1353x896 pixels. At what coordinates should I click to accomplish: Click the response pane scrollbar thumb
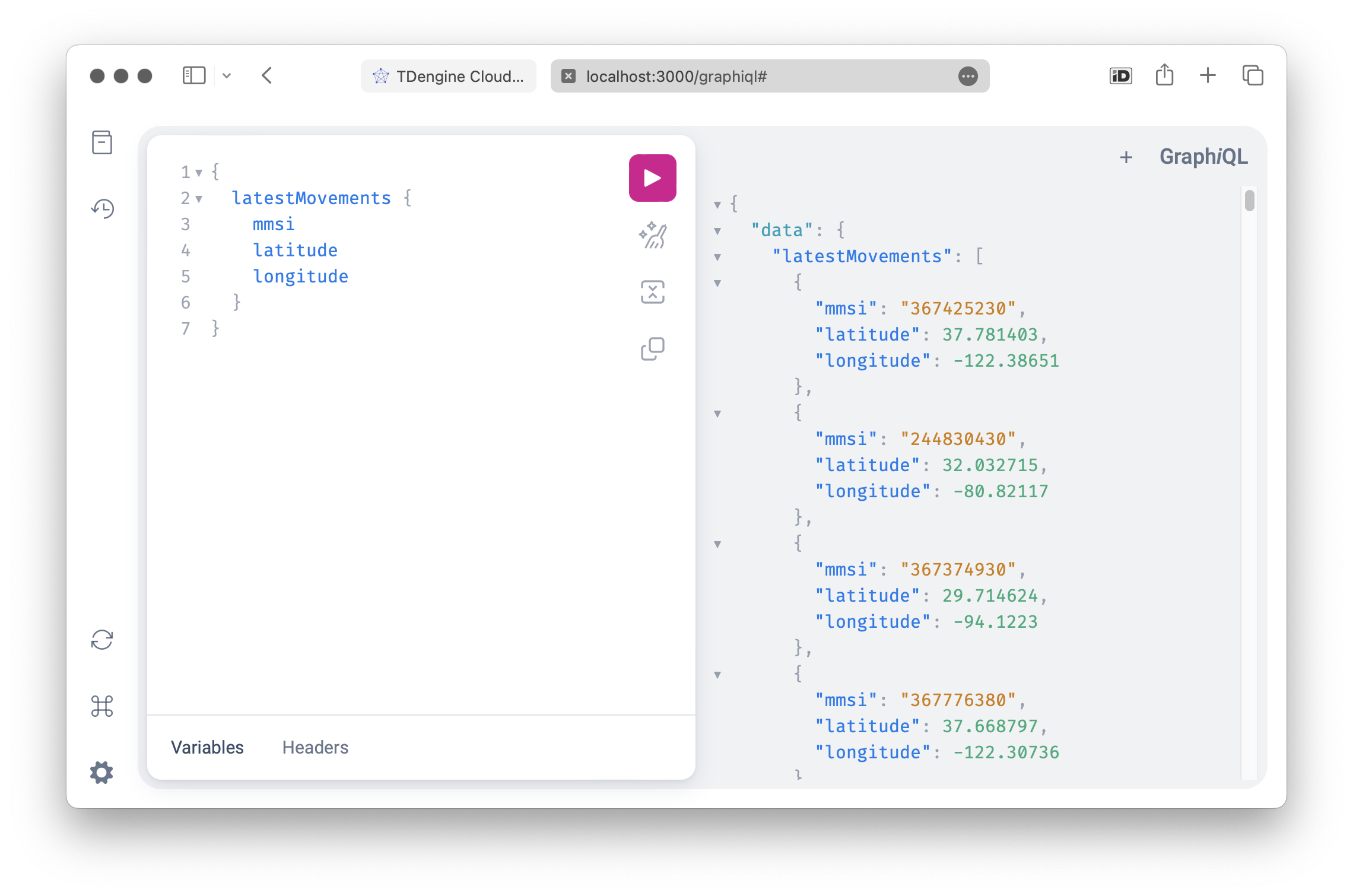1250,201
